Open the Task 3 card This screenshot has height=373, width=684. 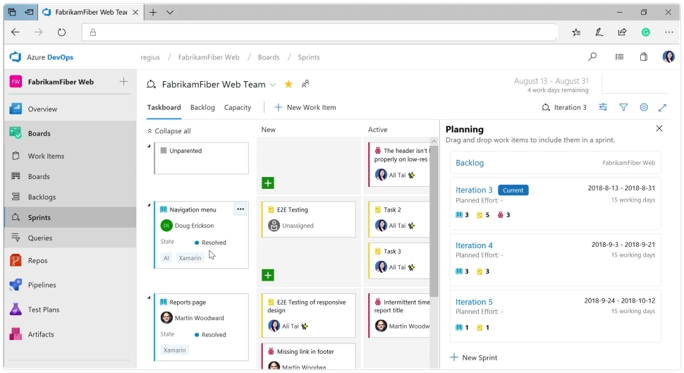point(399,260)
